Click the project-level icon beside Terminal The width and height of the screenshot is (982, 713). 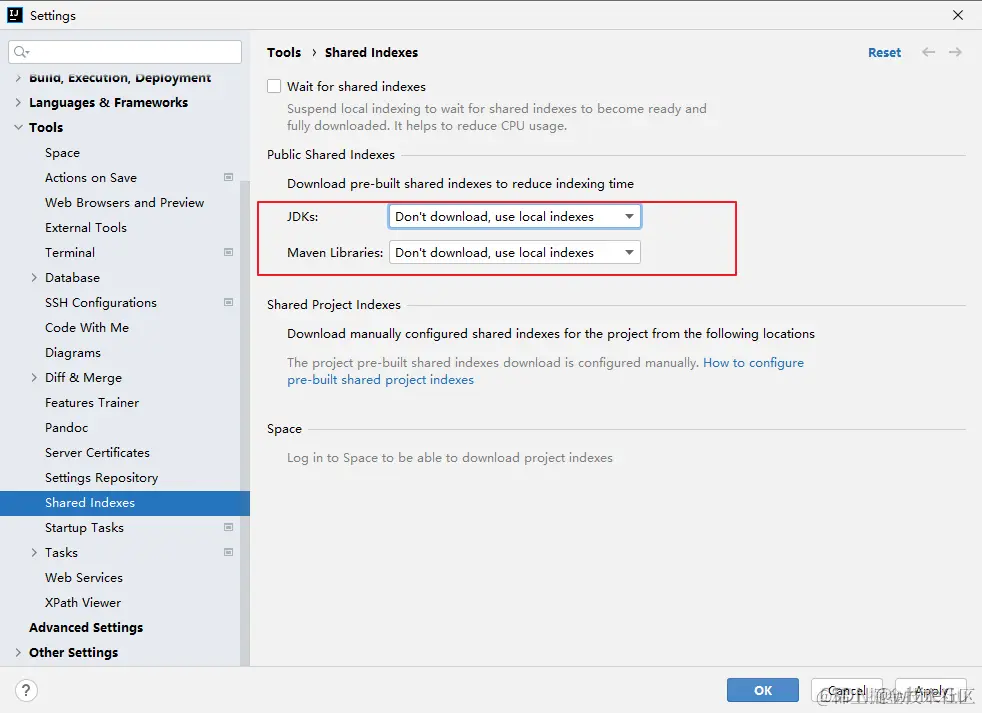coord(229,252)
